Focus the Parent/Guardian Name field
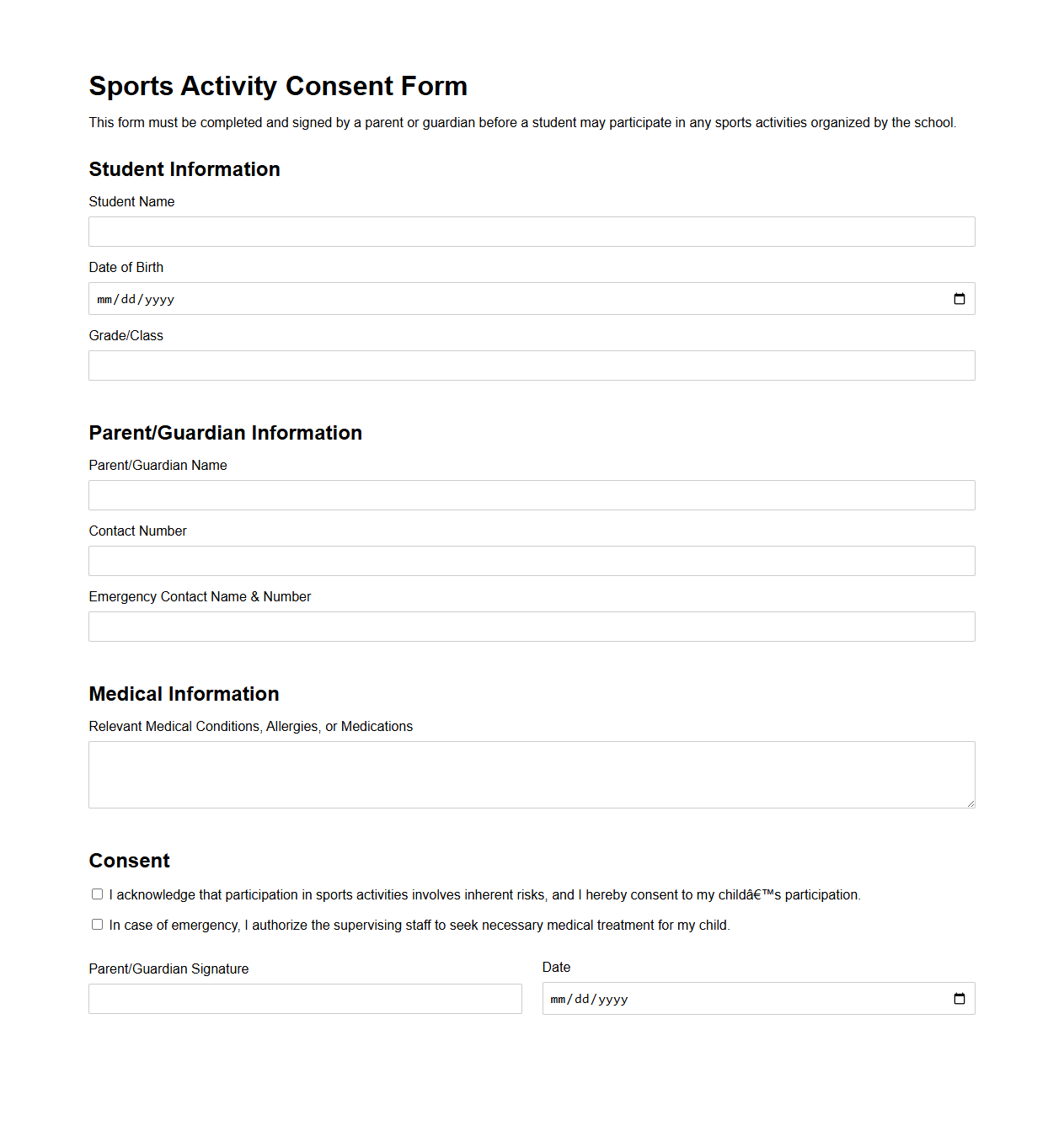The image size is (1064, 1126). 531,494
